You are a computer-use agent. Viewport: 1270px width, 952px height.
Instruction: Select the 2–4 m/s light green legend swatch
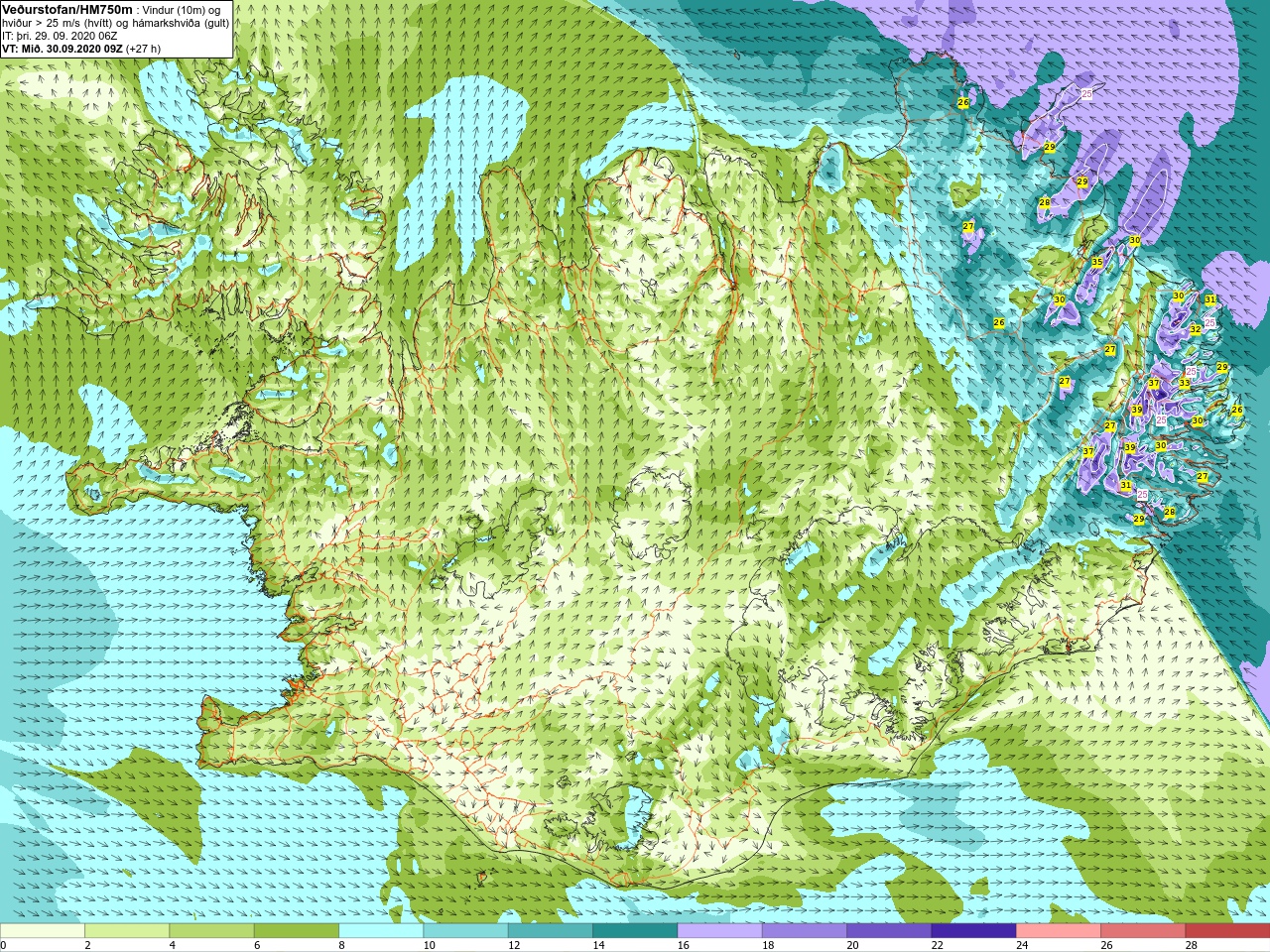tap(127, 931)
